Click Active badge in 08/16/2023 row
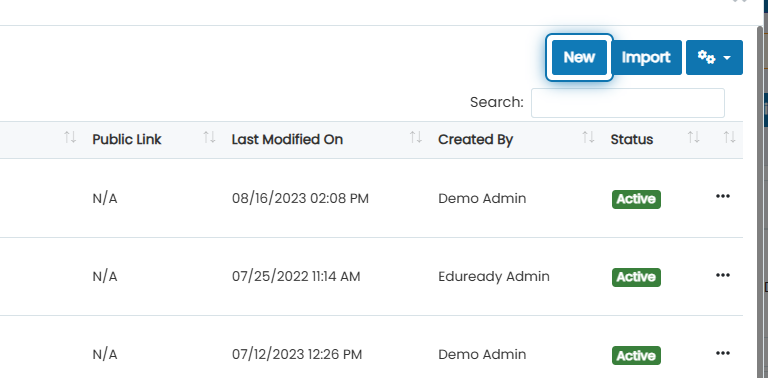Viewport: 768px width, 378px height. pyautogui.click(x=636, y=199)
